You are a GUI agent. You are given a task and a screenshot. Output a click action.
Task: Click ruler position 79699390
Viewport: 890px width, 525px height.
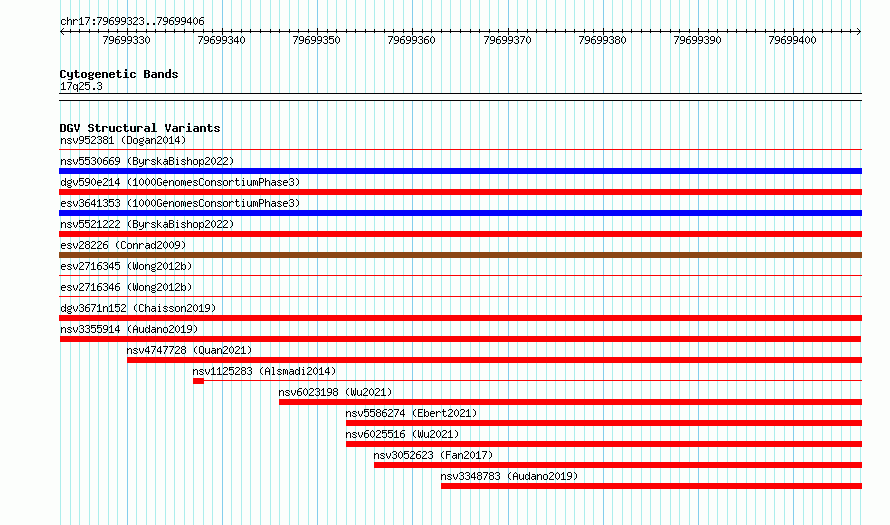click(697, 40)
